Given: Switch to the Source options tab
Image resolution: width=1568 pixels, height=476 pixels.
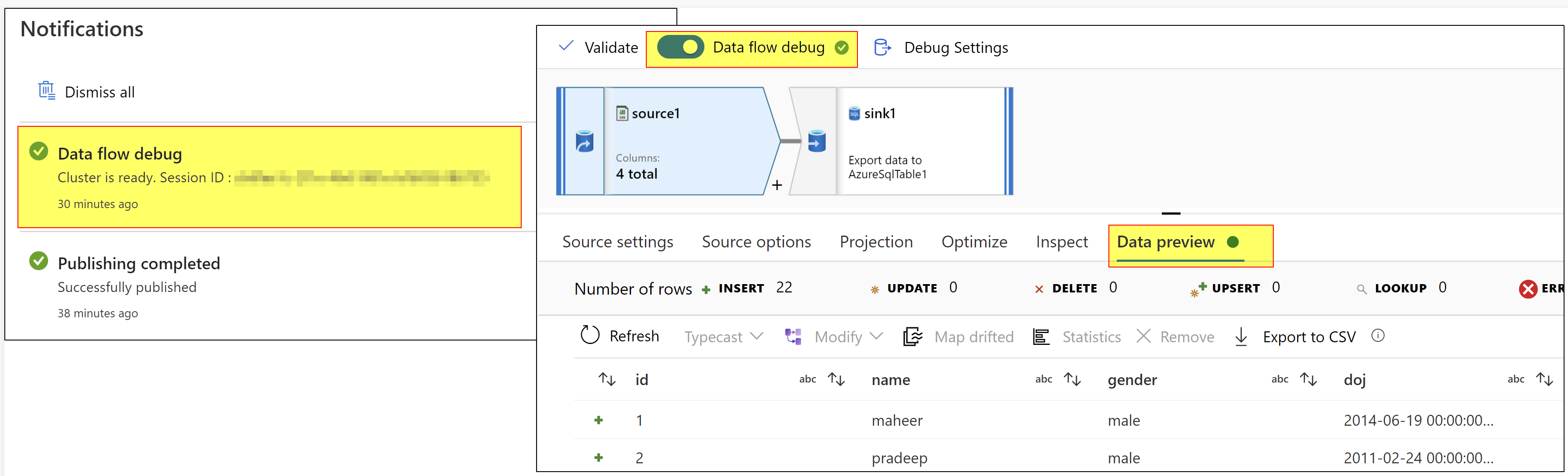Looking at the screenshot, I should tap(756, 242).
